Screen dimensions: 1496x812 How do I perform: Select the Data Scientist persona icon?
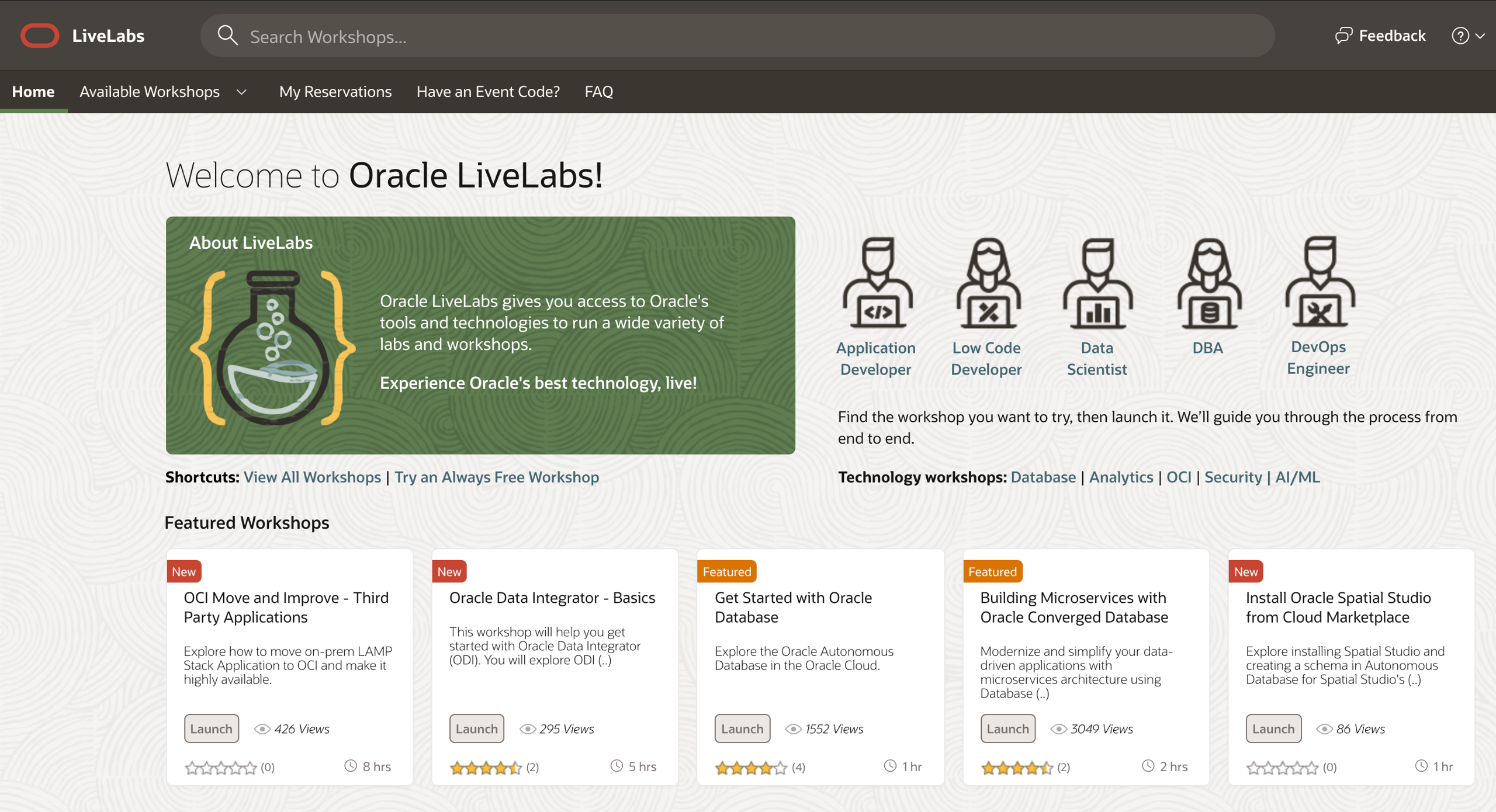(x=1097, y=282)
